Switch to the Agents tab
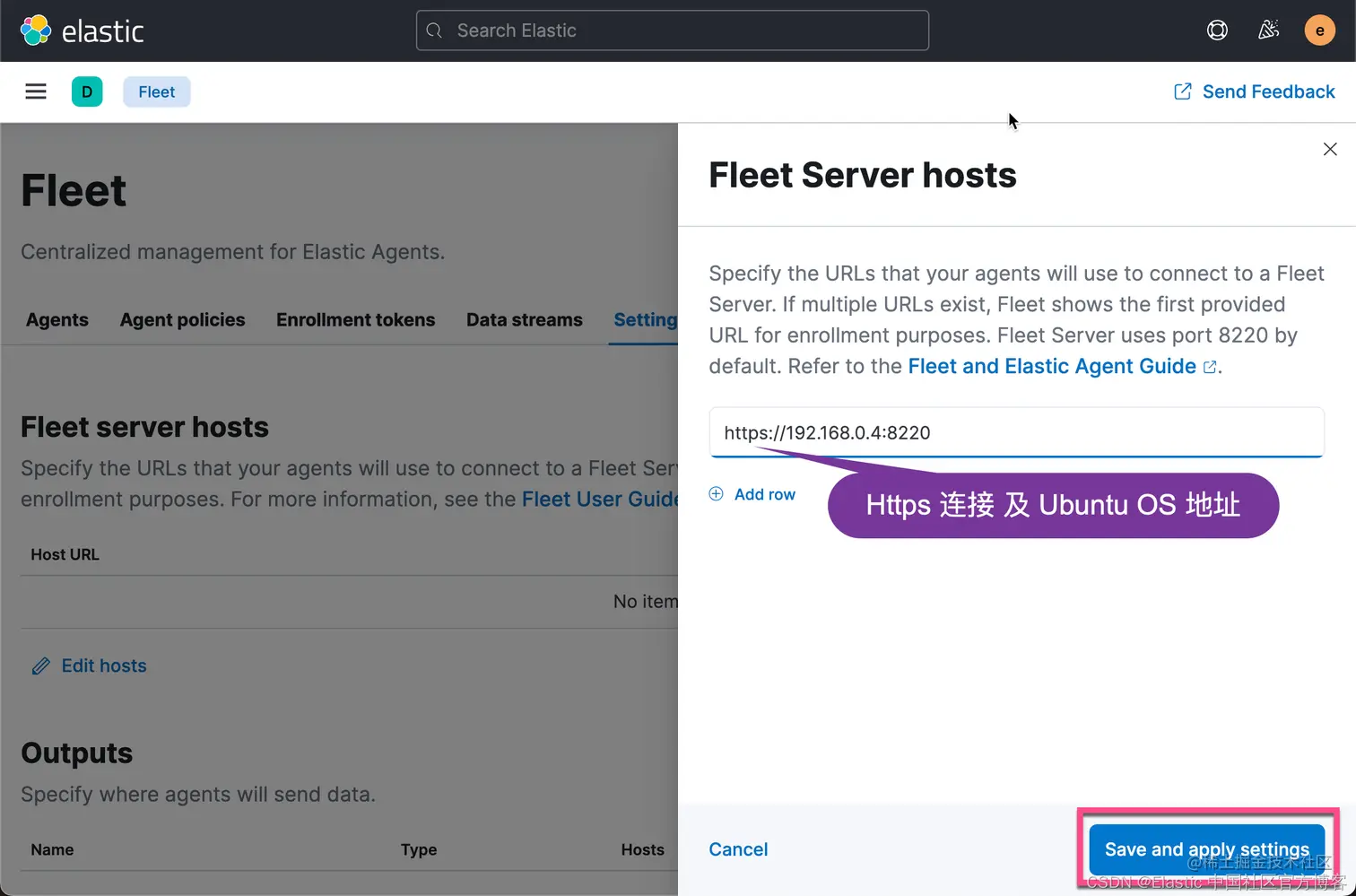1356x896 pixels. pos(57,320)
